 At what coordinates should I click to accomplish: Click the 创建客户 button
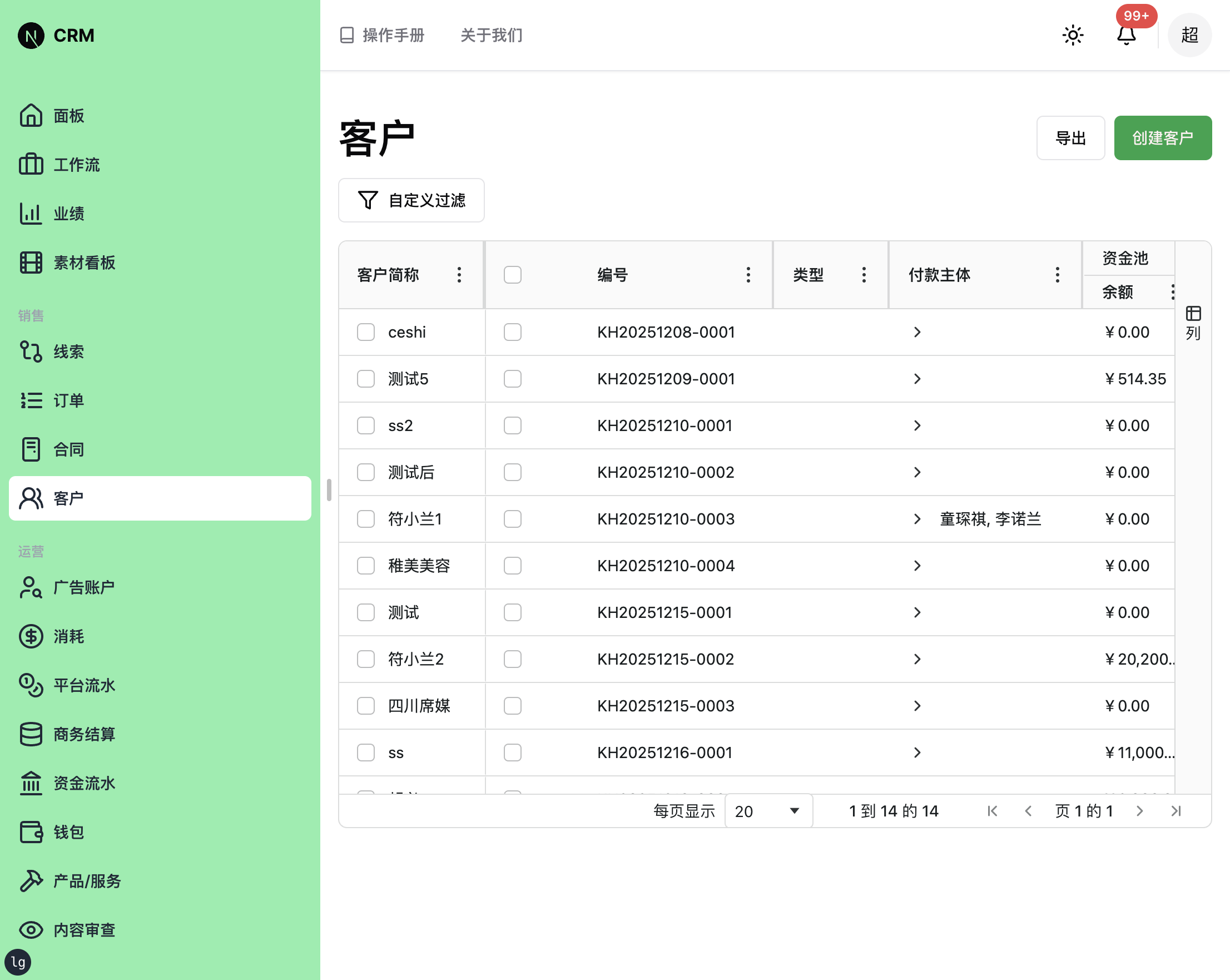point(1163,137)
